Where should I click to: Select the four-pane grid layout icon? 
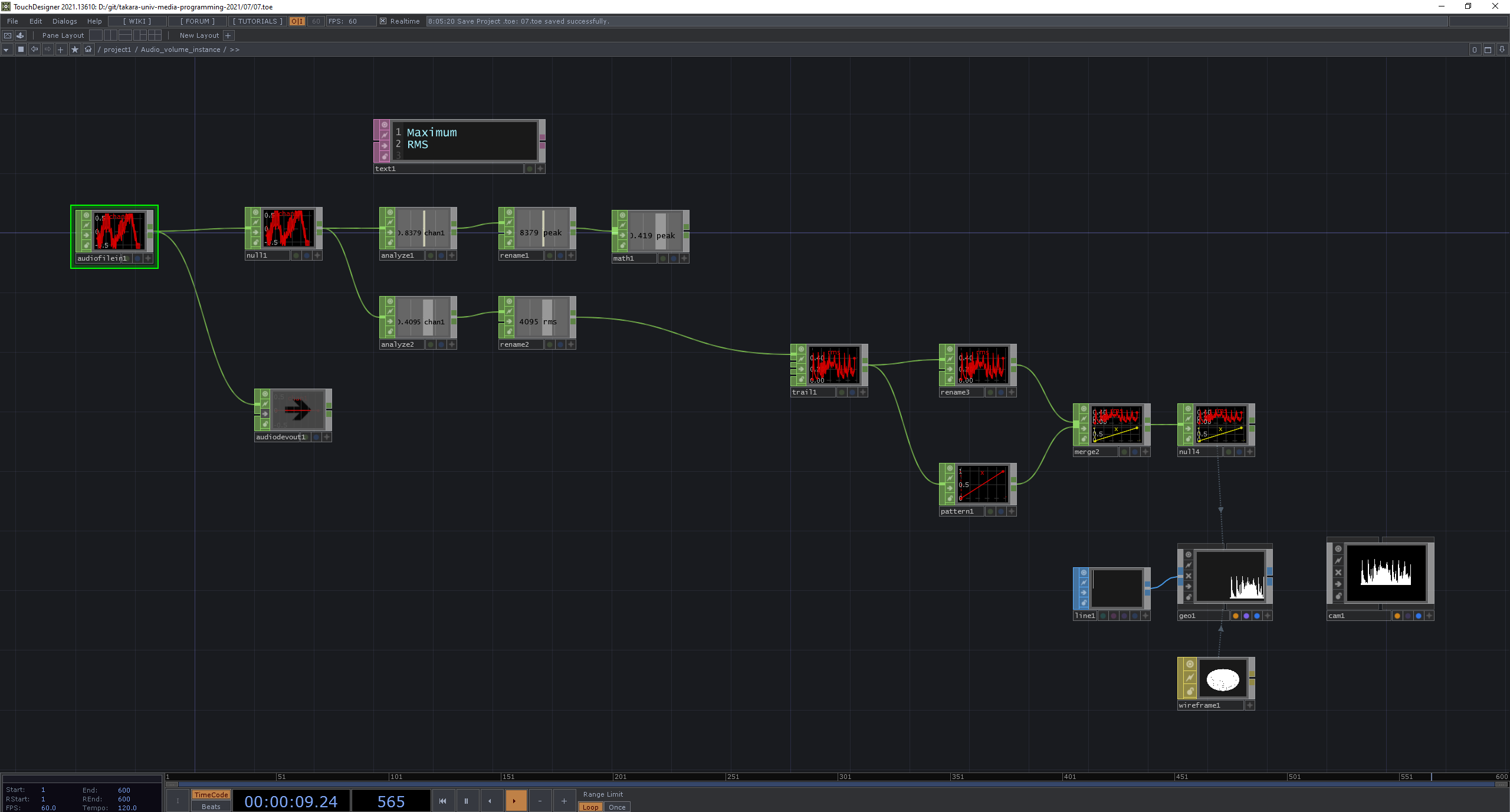[x=155, y=35]
